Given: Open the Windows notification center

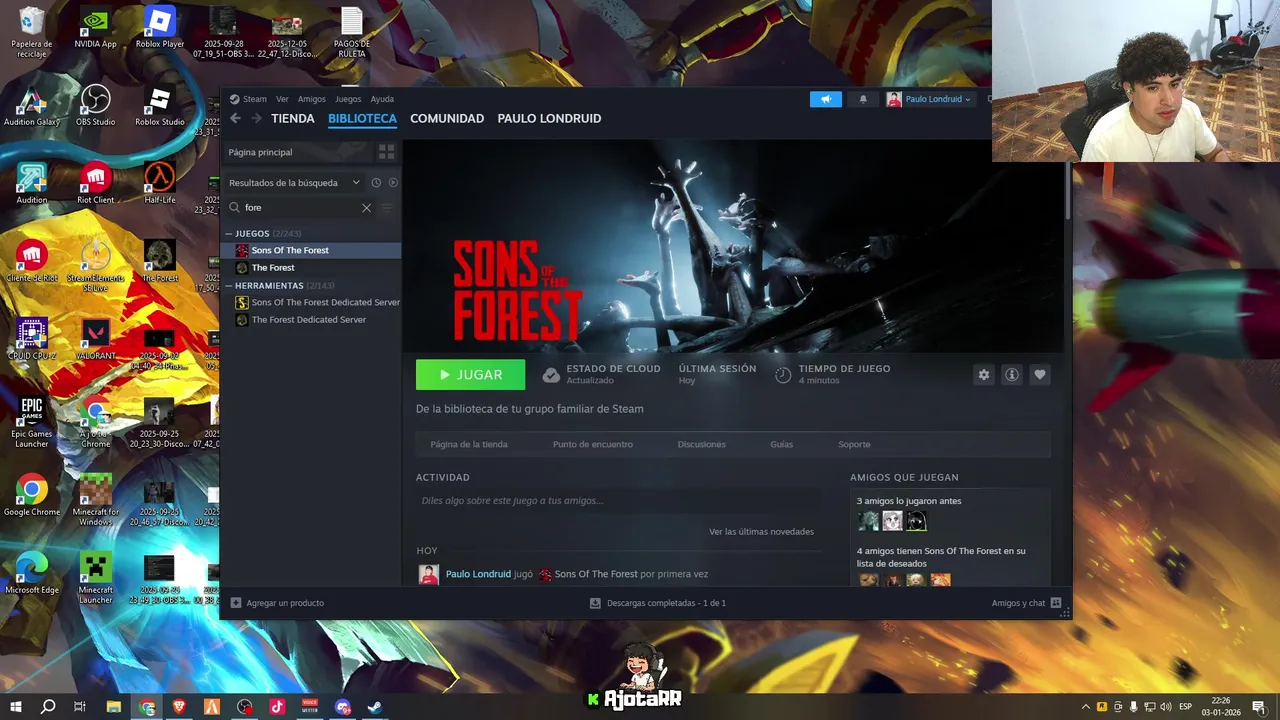Looking at the screenshot, I should coord(1259,707).
